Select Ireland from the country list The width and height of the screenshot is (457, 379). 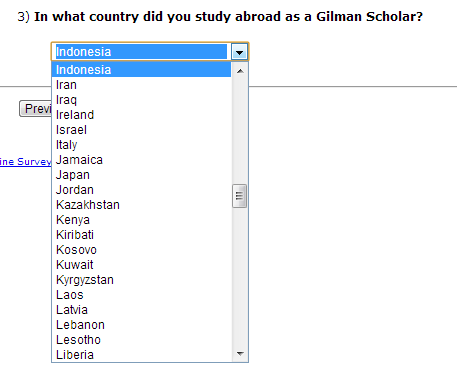click(x=141, y=115)
